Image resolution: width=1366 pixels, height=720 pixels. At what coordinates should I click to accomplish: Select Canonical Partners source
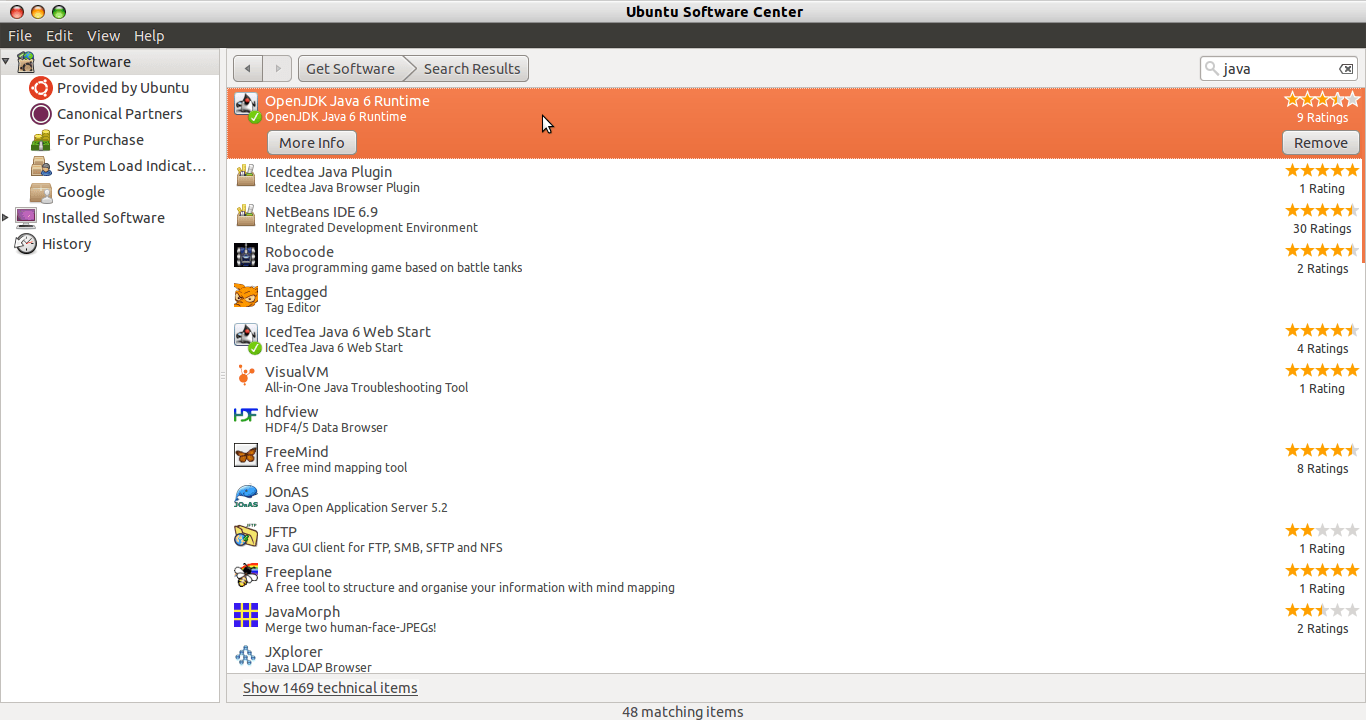click(120, 114)
